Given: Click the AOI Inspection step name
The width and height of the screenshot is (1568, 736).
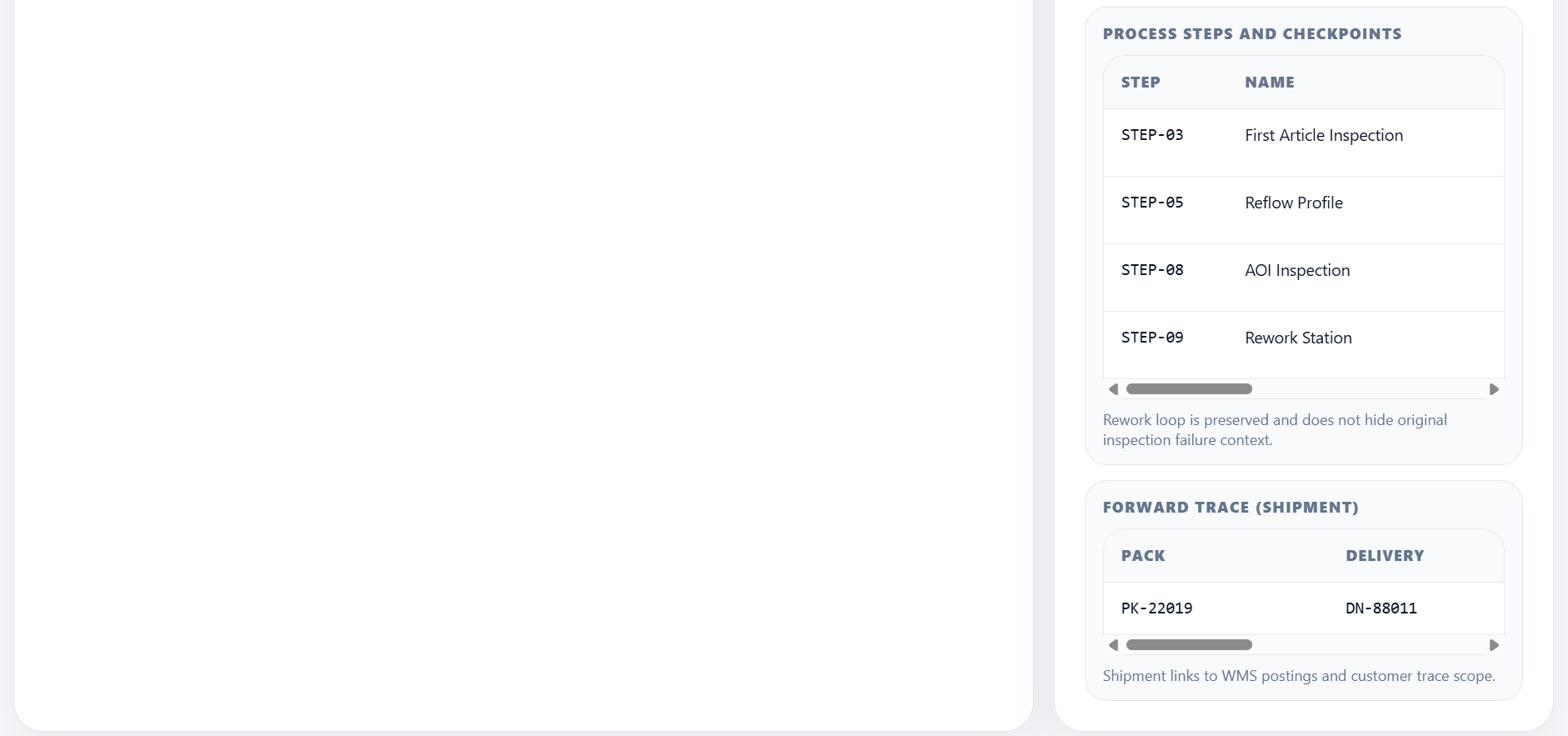Looking at the screenshot, I should click(x=1297, y=270).
